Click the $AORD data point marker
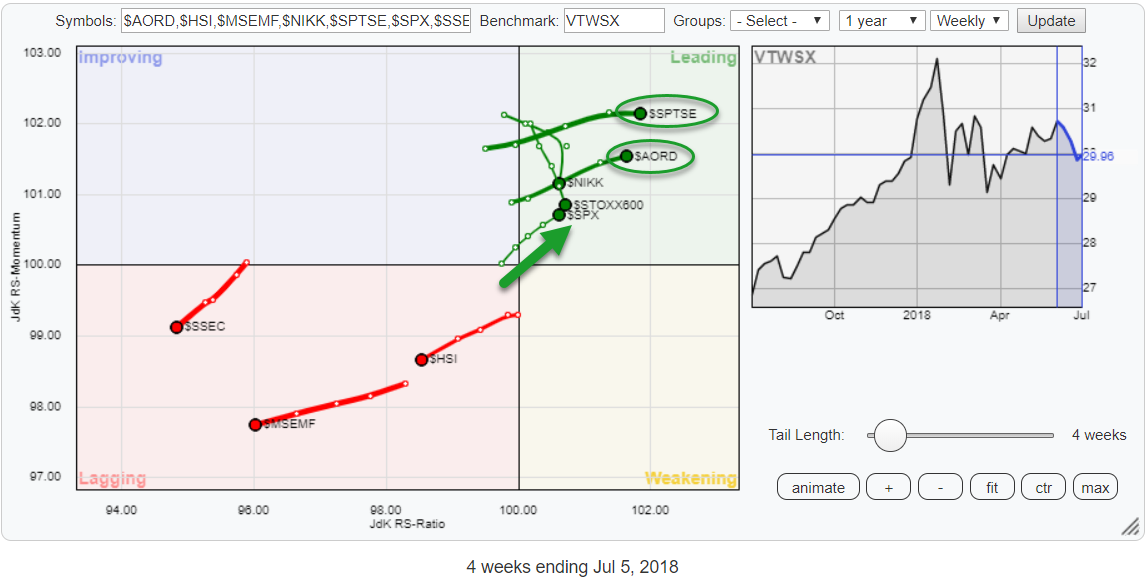The height and width of the screenshot is (581, 1147). click(x=626, y=156)
